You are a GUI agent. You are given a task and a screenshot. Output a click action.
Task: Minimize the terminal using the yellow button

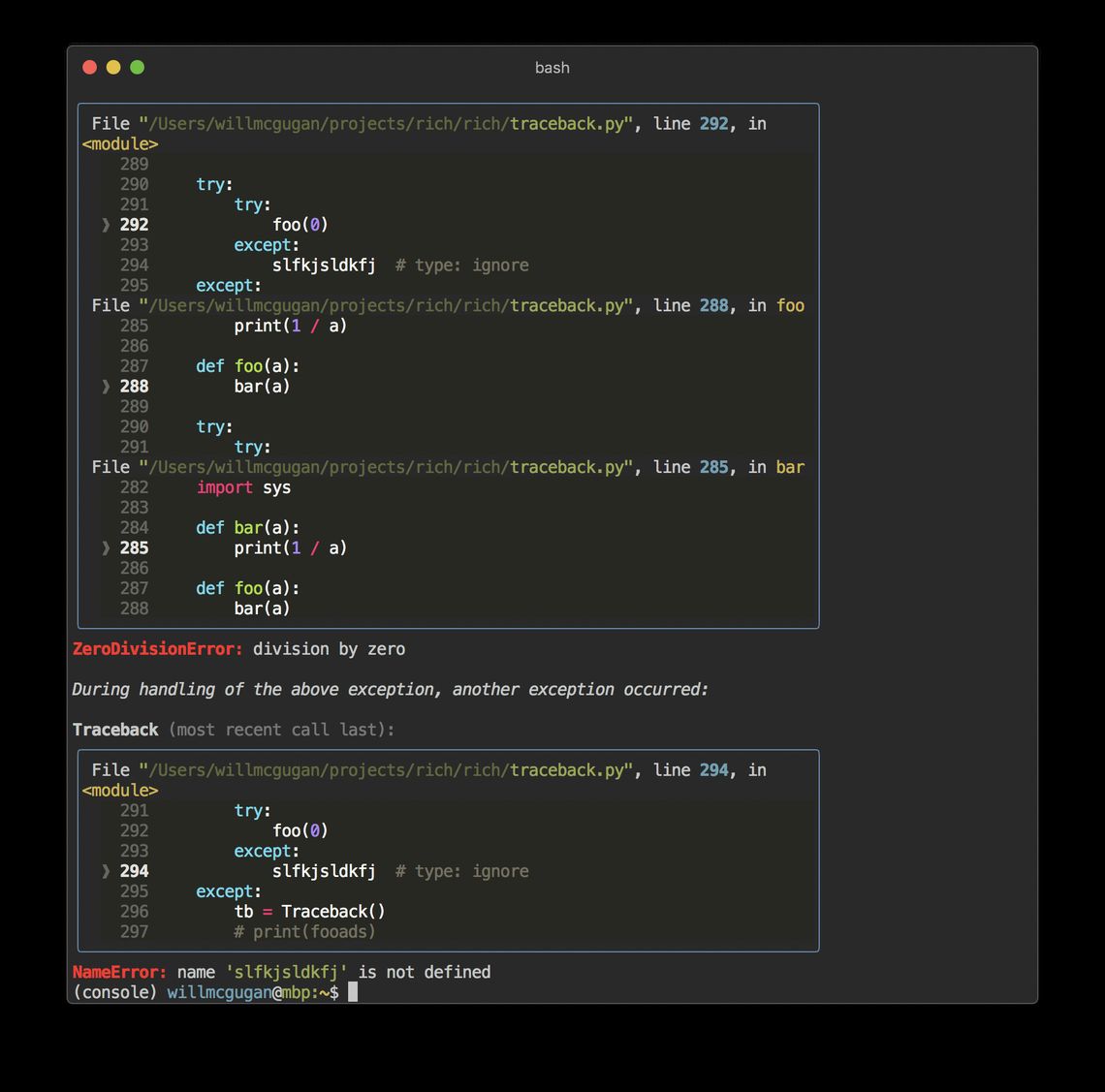pos(113,67)
